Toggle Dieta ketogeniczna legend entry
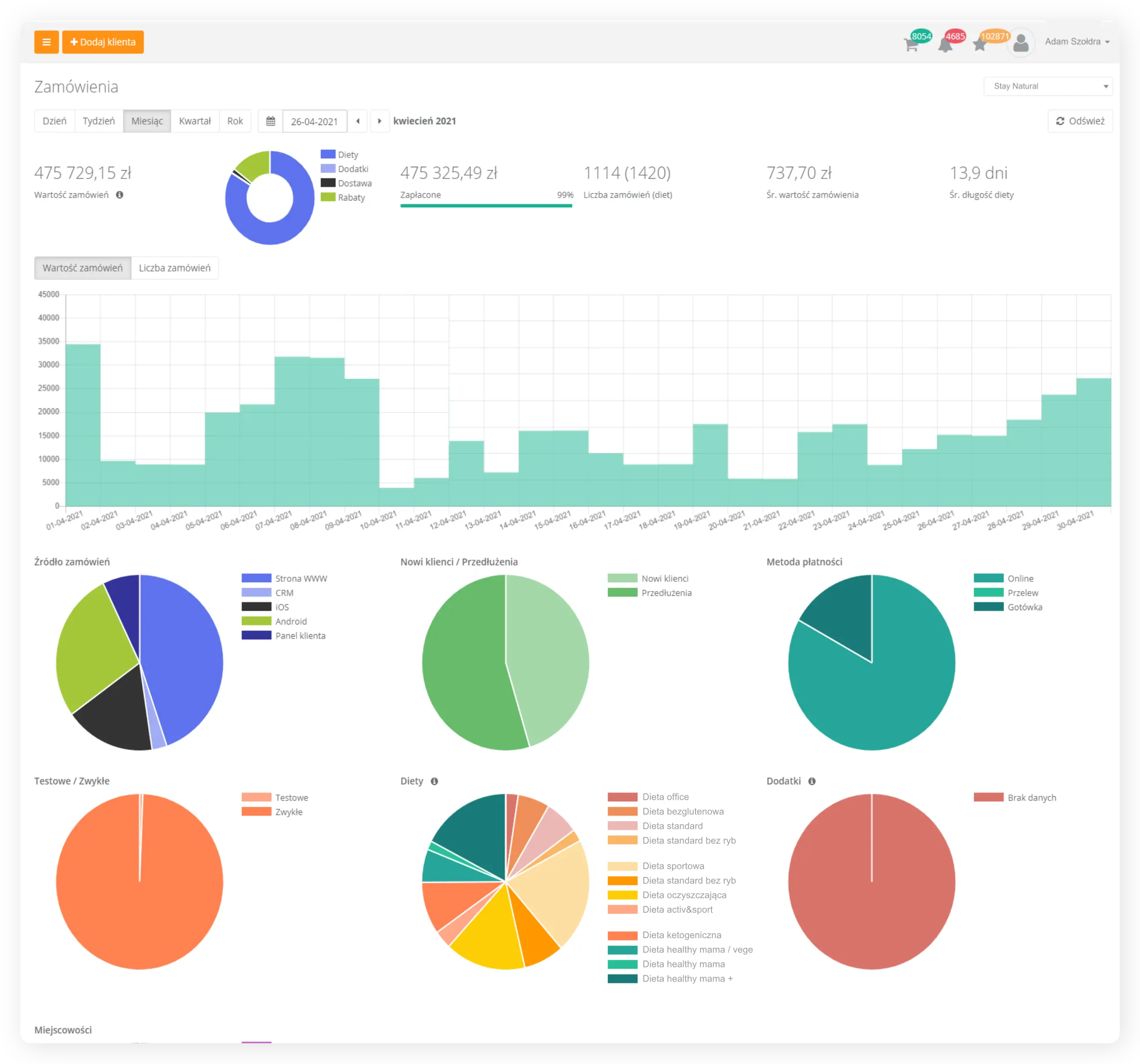This screenshot has width=1140, height=1064. (665, 935)
